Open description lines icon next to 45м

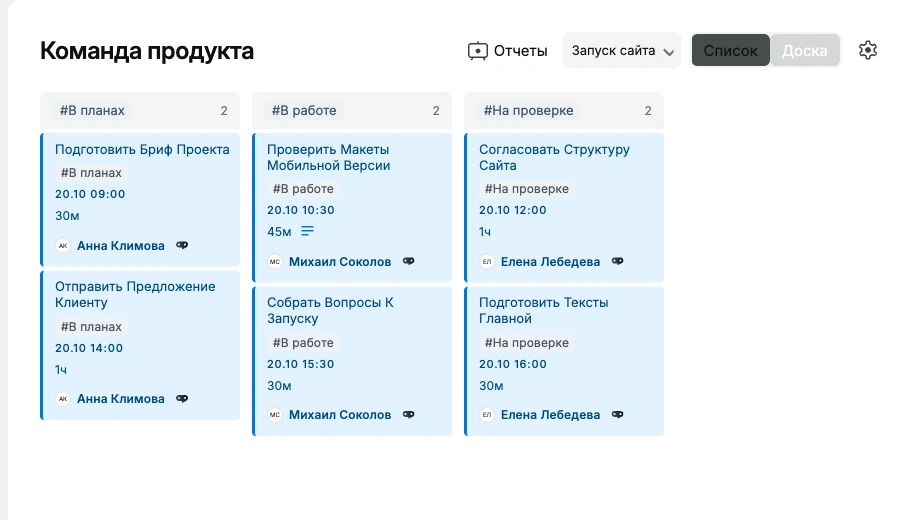coord(307,231)
